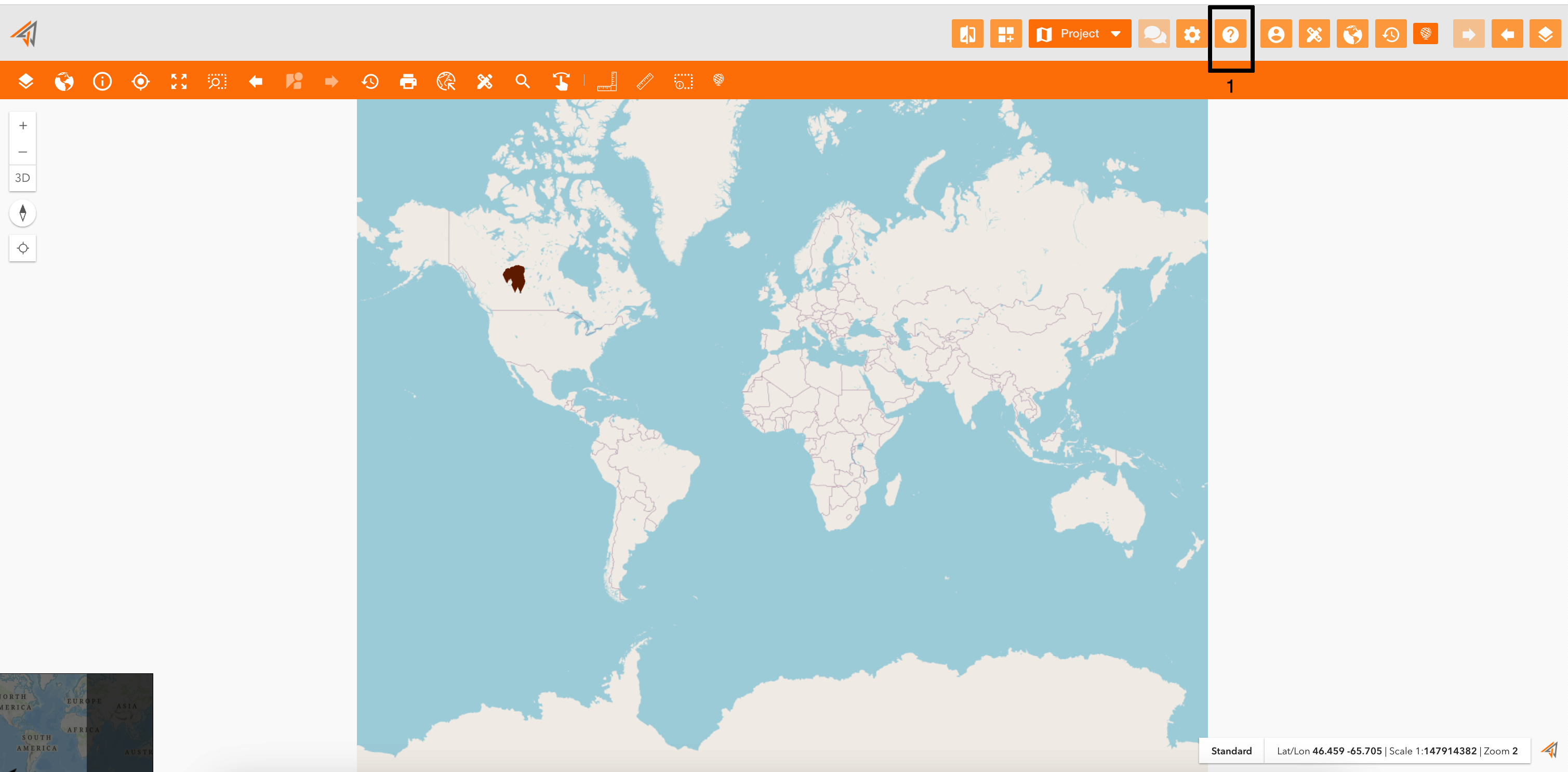The width and height of the screenshot is (1568, 772).
Task: Click the add widget grid button
Action: (1005, 34)
